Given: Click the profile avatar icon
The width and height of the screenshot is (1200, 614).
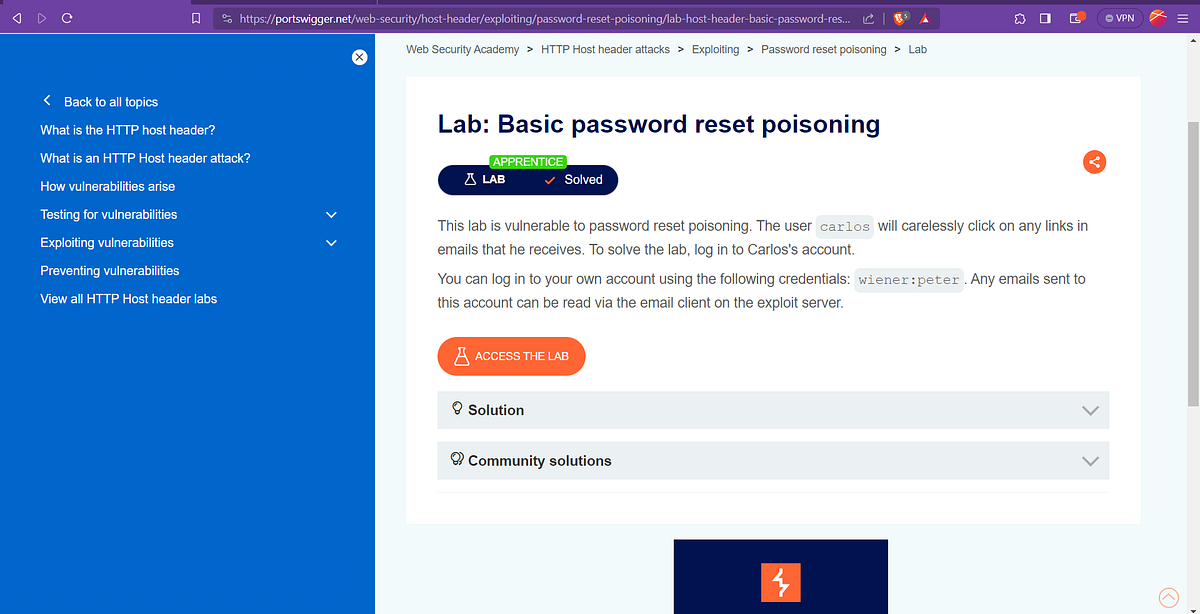Looking at the screenshot, I should (x=1157, y=17).
